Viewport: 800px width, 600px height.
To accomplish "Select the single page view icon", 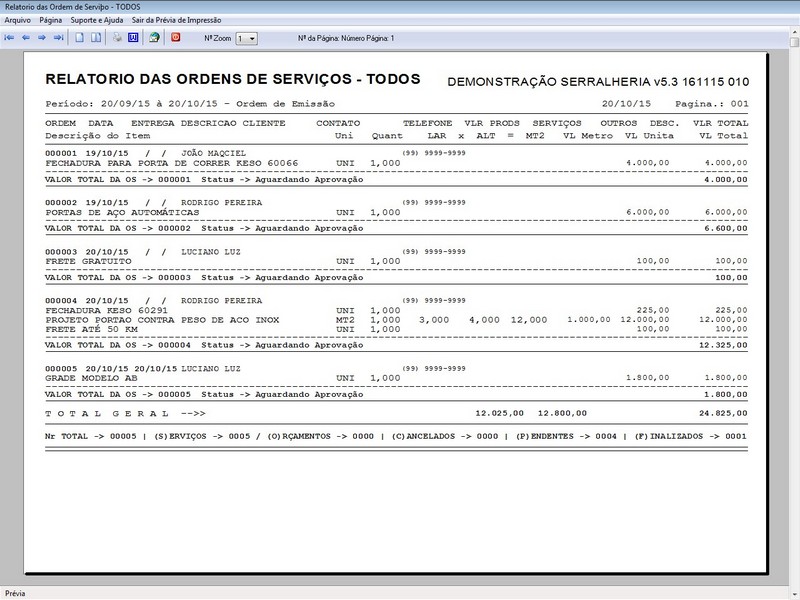I will click(x=78, y=40).
